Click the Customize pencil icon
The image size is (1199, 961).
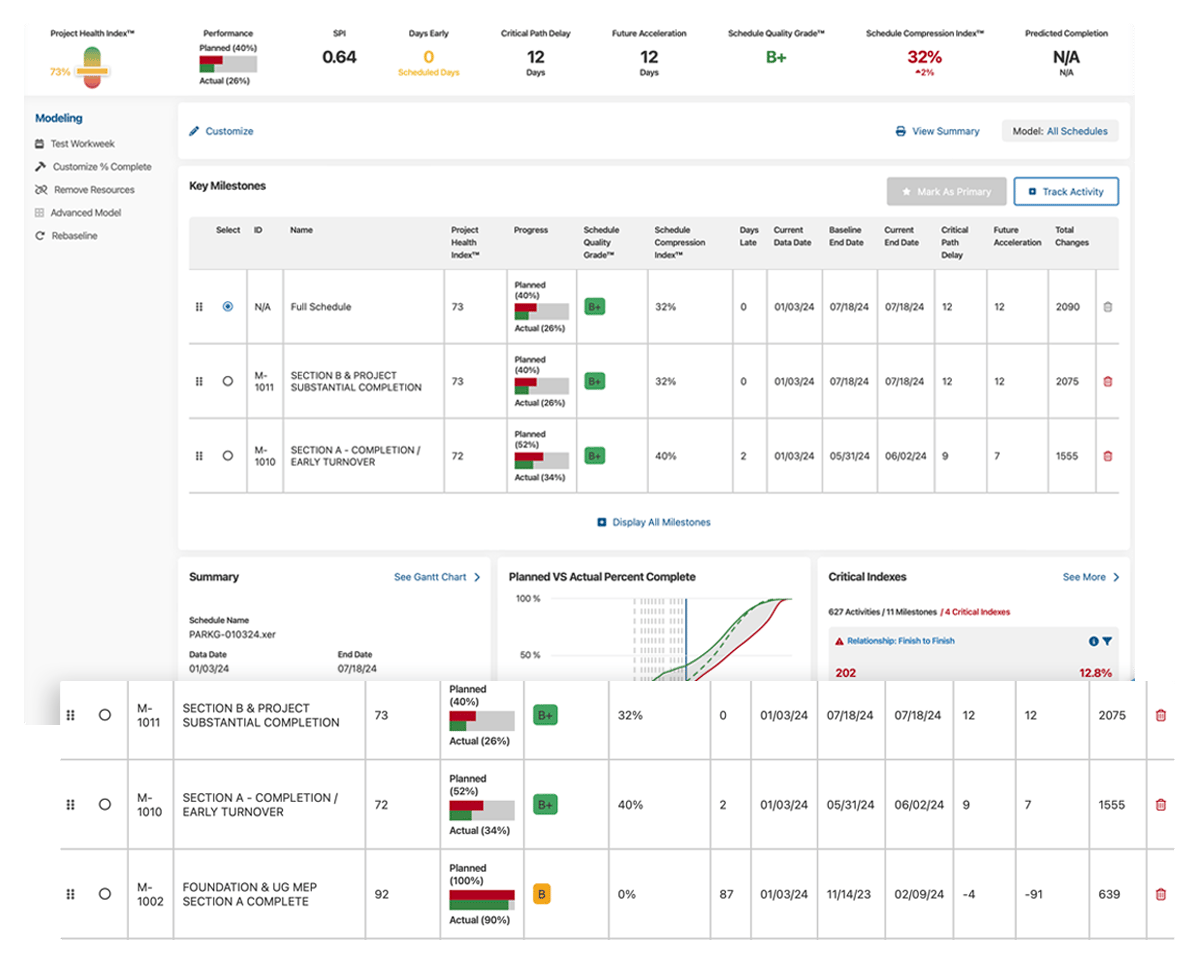[194, 131]
